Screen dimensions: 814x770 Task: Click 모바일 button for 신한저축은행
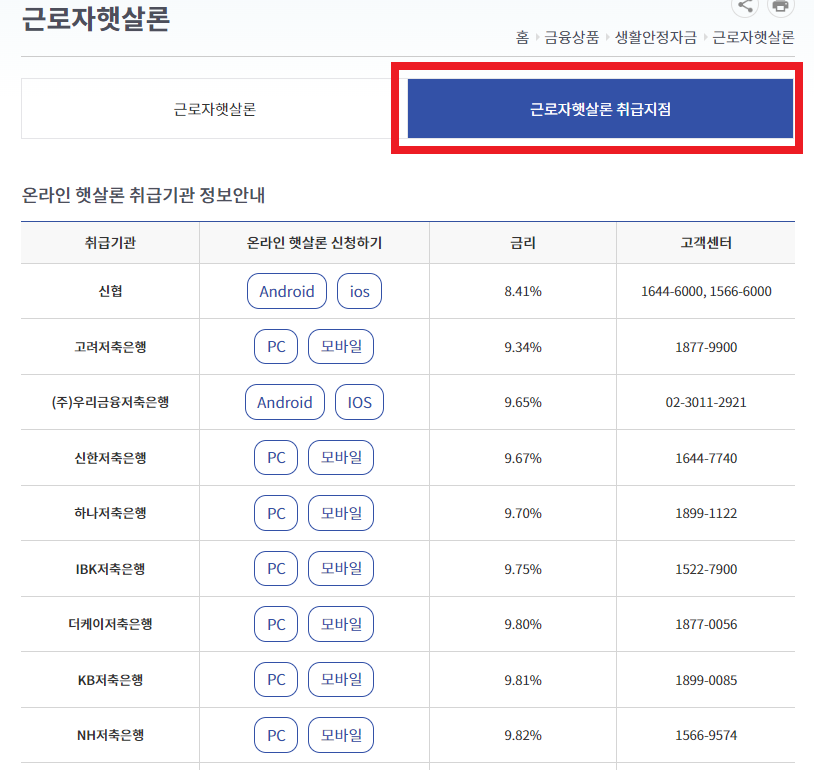pyautogui.click(x=341, y=458)
